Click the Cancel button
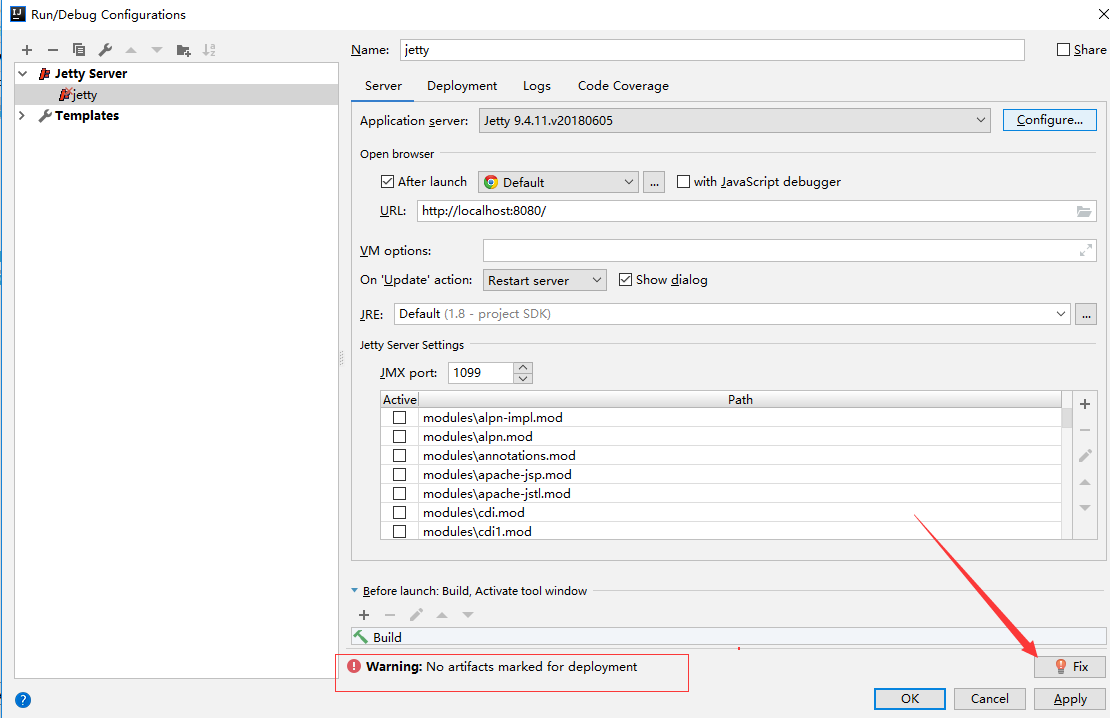The width and height of the screenshot is (1110, 718). coord(990,699)
